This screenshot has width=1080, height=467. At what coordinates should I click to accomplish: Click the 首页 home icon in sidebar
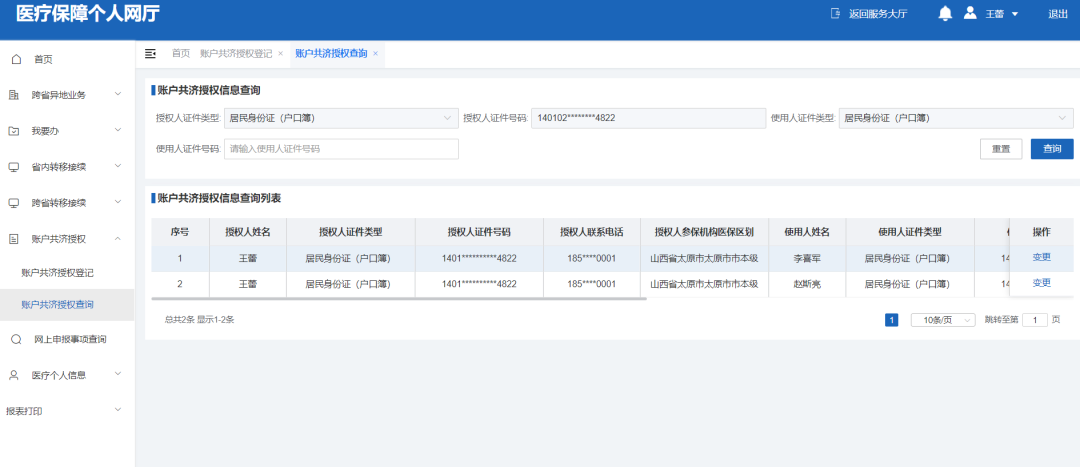pyautogui.click(x=15, y=59)
